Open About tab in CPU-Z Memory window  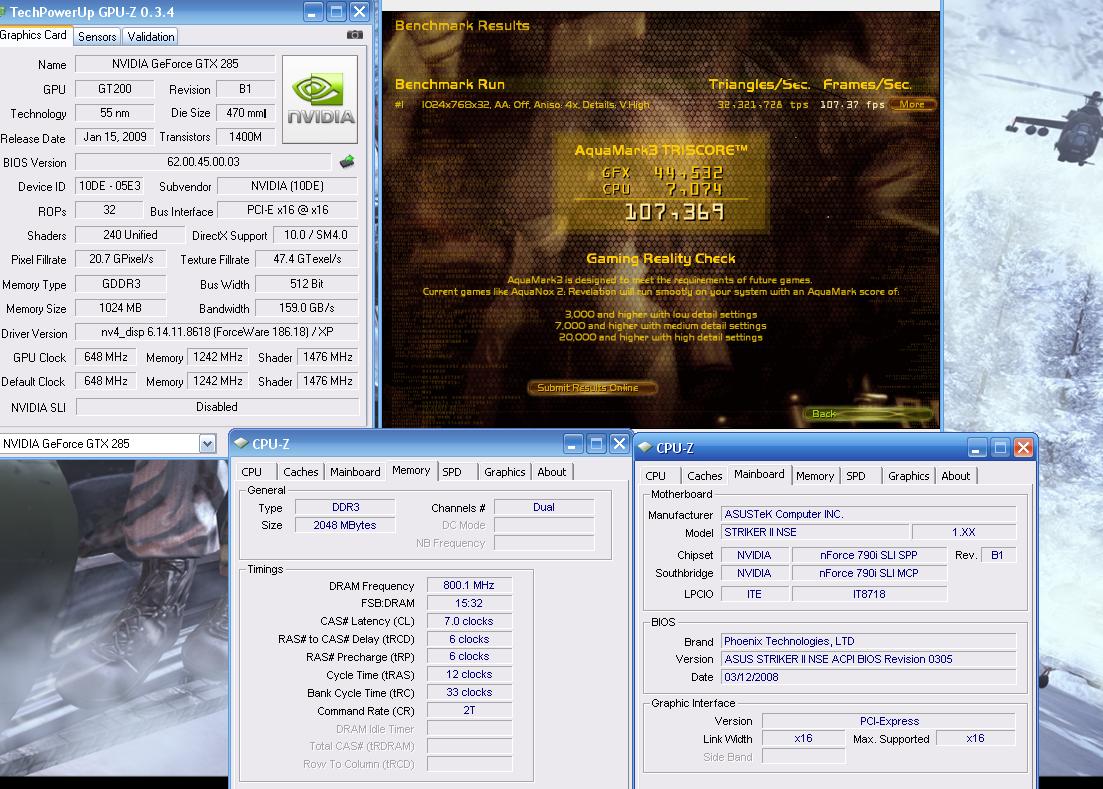point(552,472)
